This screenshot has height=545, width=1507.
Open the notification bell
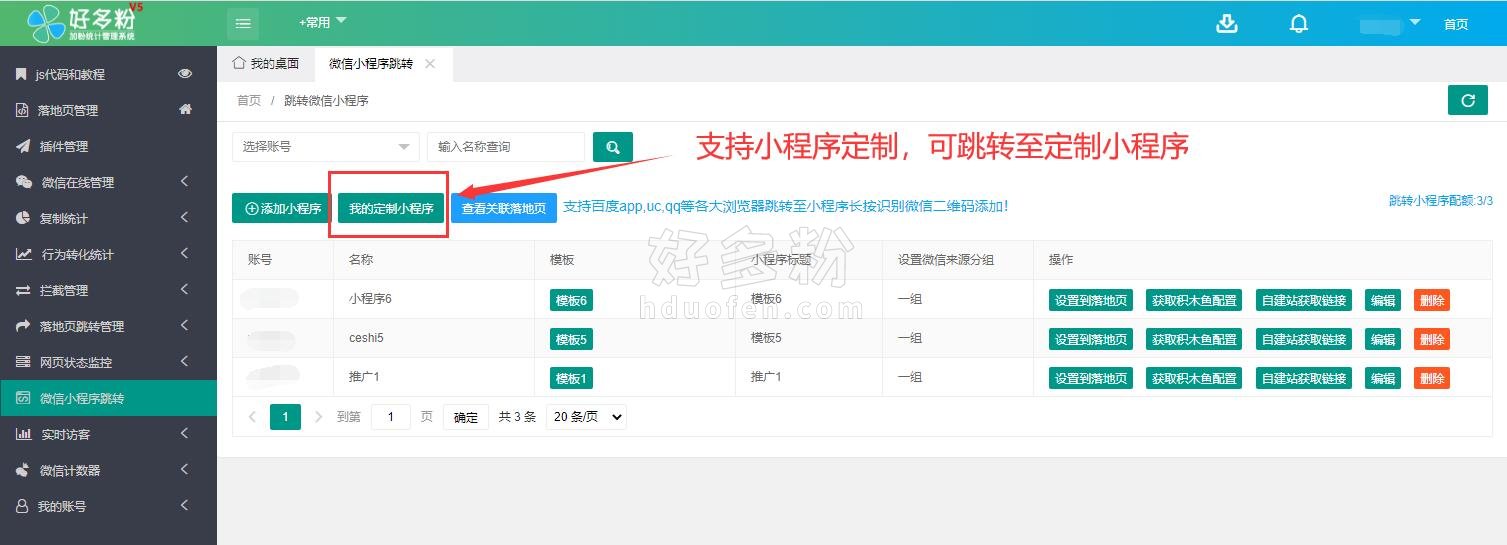1299,24
